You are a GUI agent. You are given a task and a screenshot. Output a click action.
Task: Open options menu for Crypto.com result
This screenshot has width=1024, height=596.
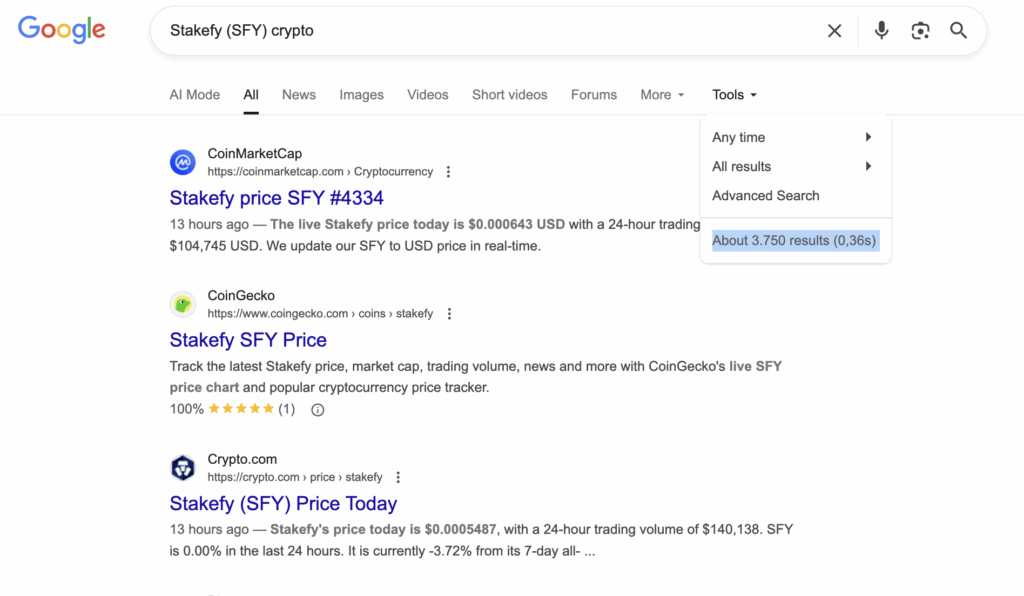pos(398,478)
